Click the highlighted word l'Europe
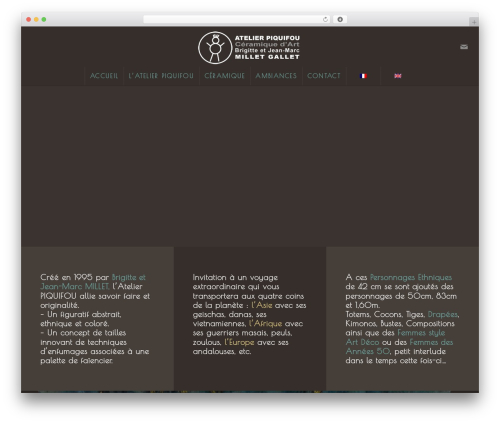Viewport: 500px width, 423px height. 239,342
